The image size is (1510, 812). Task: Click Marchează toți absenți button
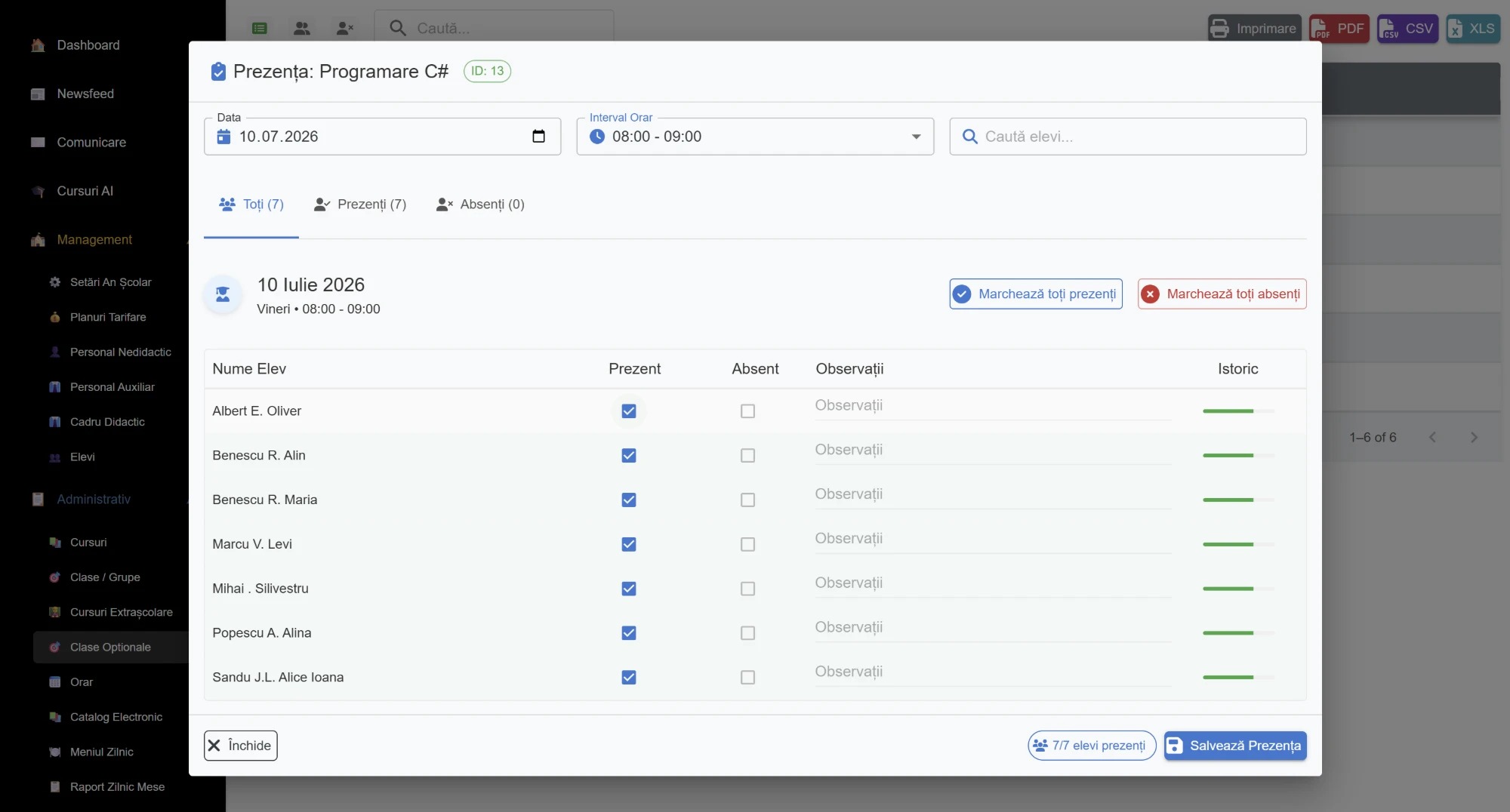[x=1222, y=294]
